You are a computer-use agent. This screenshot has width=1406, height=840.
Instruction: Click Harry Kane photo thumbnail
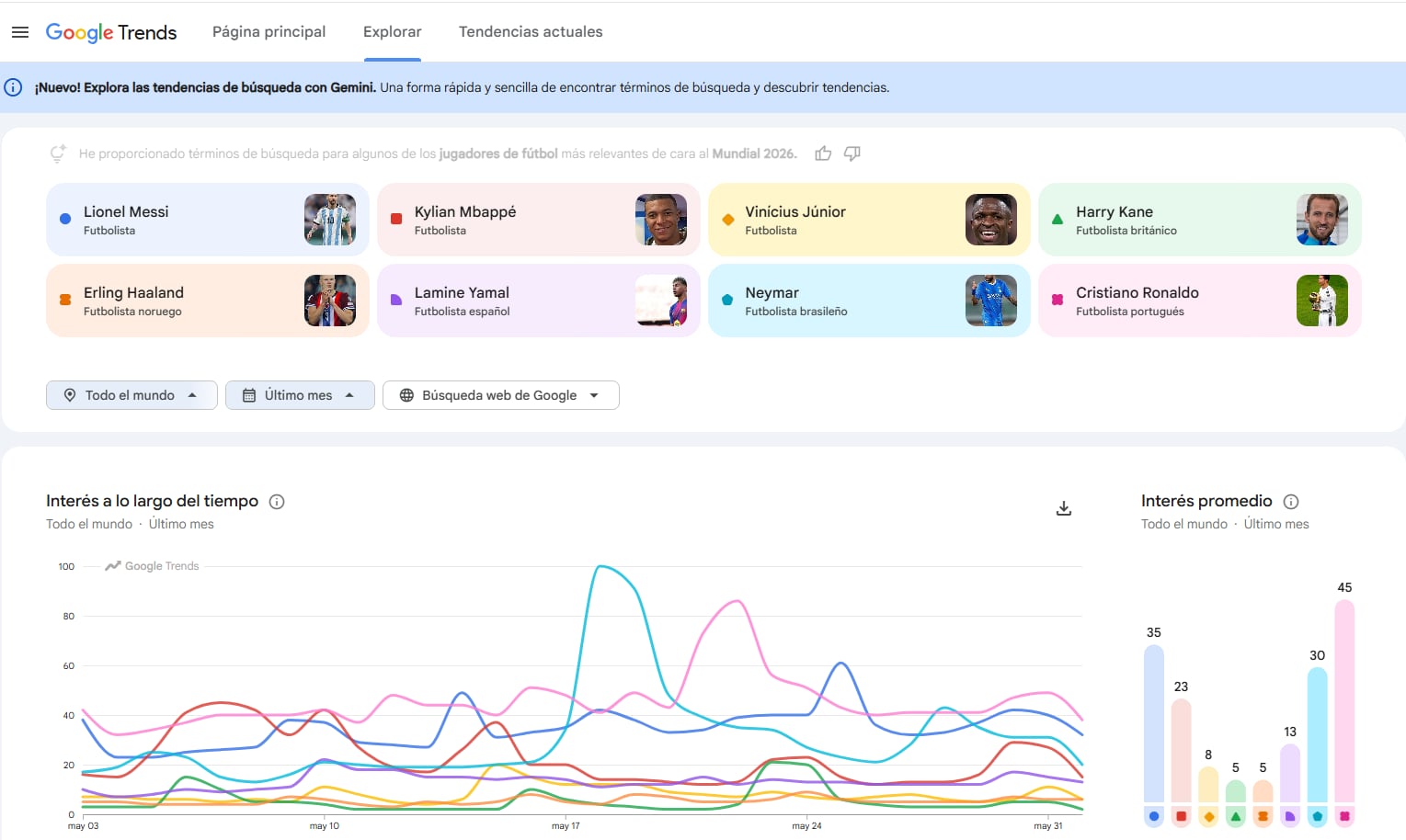click(1322, 220)
